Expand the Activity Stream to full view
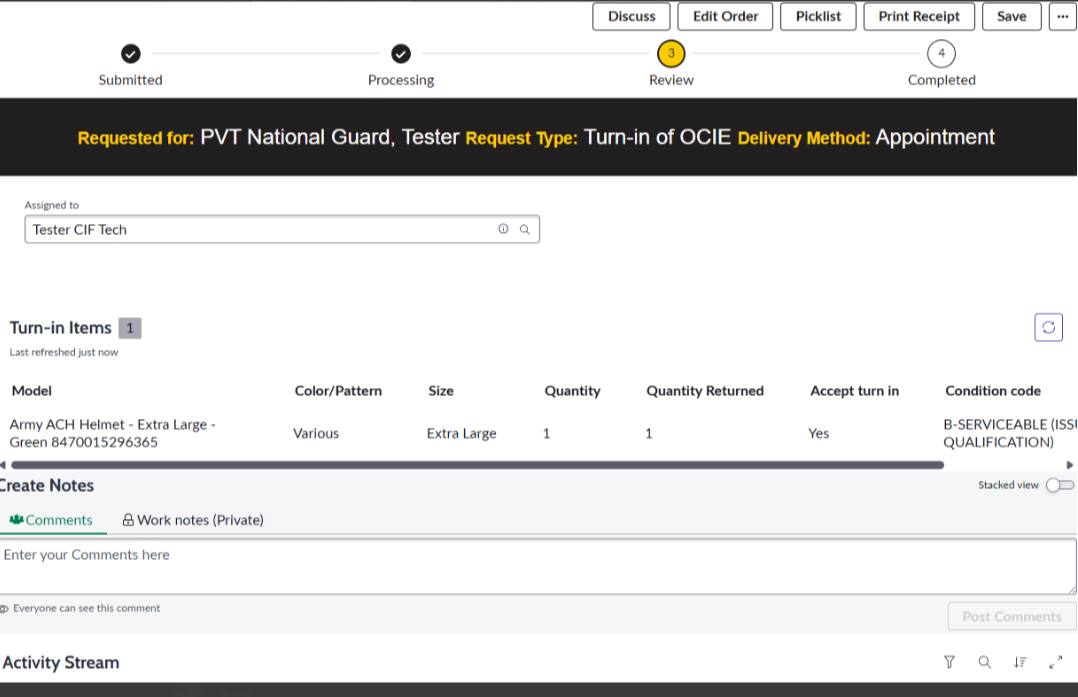This screenshot has width=1078, height=697. (x=1055, y=662)
